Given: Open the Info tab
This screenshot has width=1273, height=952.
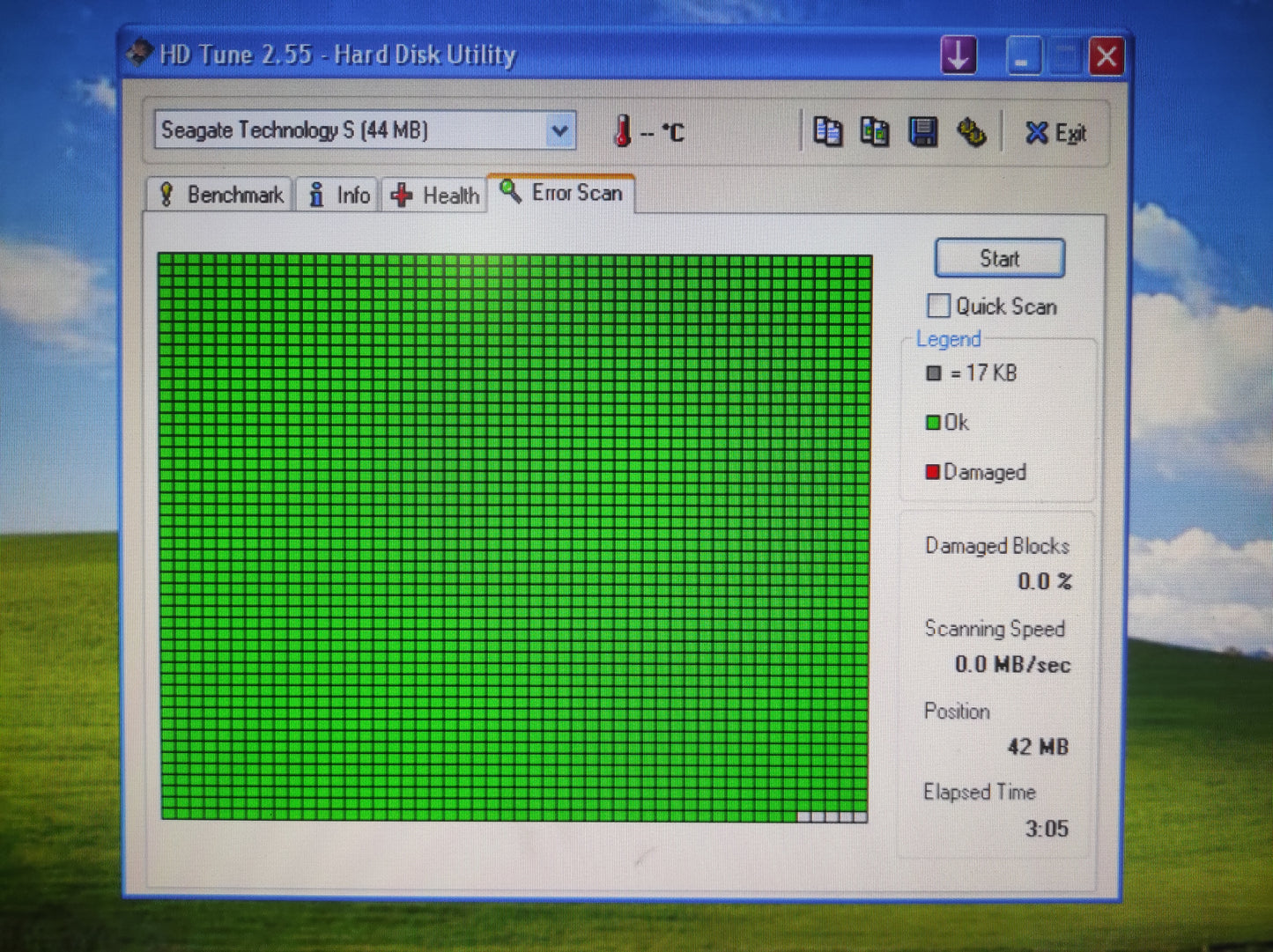Looking at the screenshot, I should click(x=338, y=195).
